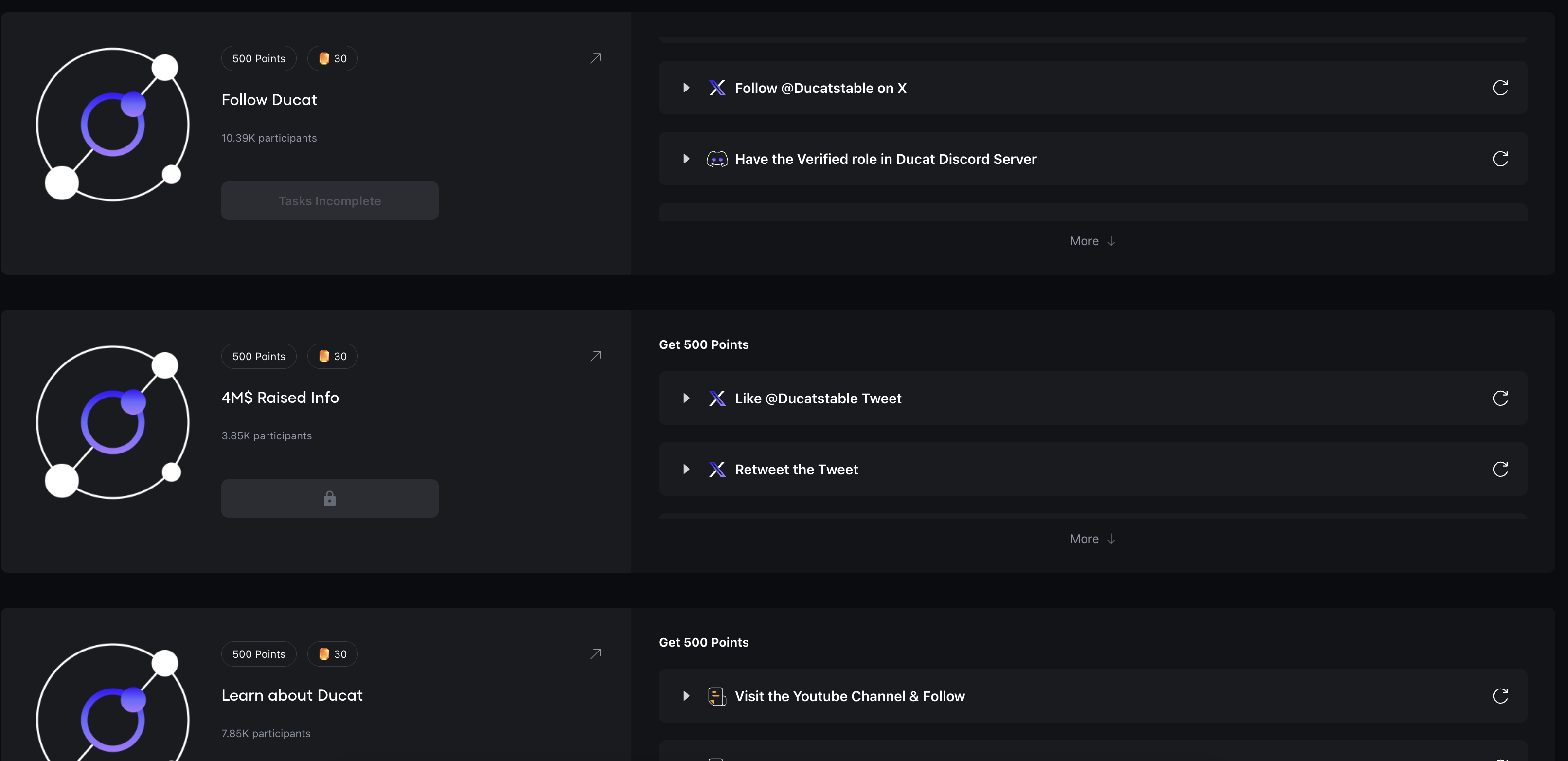The width and height of the screenshot is (1568, 761).
Task: Open 4M$ Raised Info quest arrow icon
Action: [596, 356]
